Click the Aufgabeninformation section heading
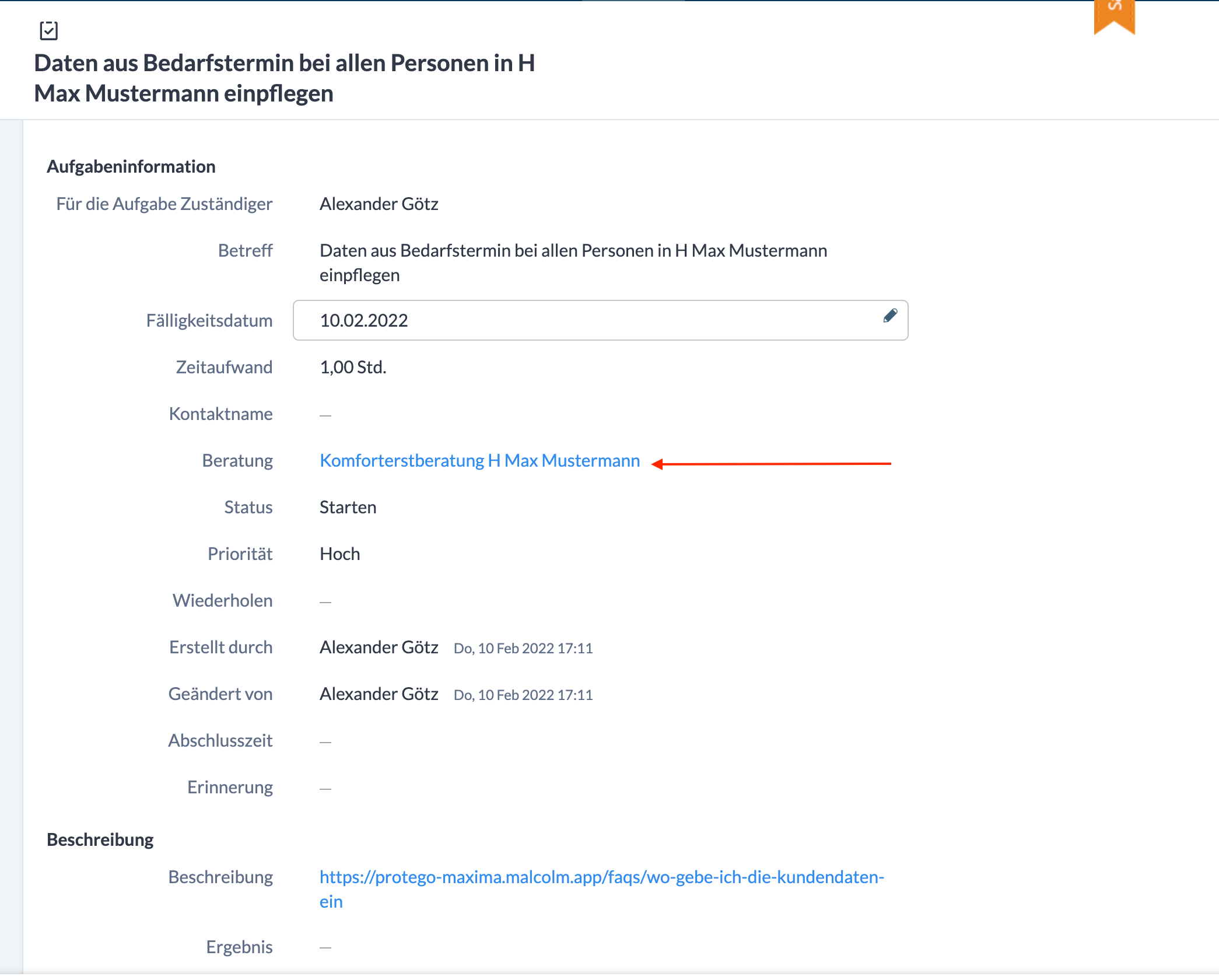 pyautogui.click(x=131, y=167)
